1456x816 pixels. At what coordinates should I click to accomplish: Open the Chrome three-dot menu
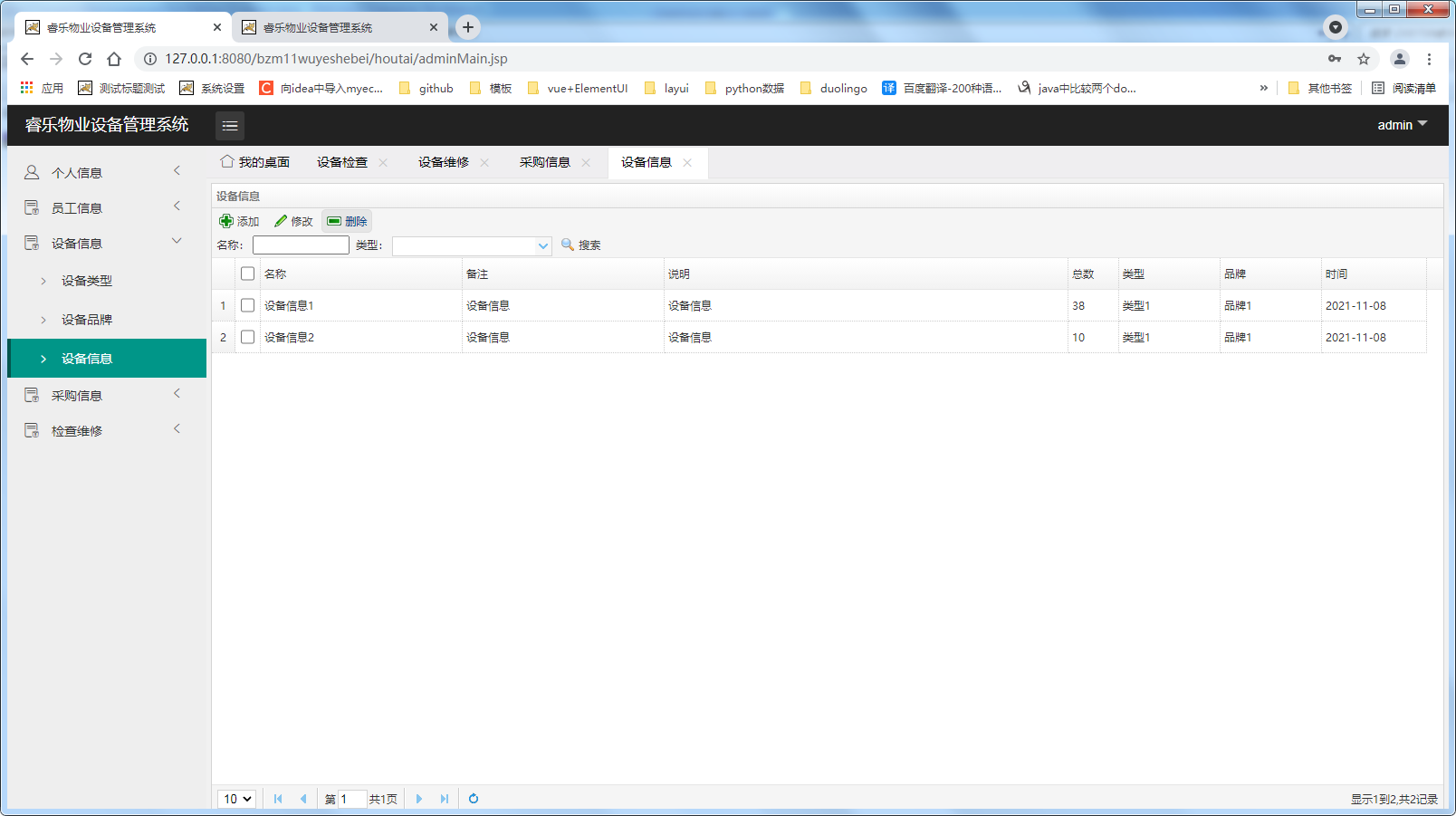[1430, 59]
